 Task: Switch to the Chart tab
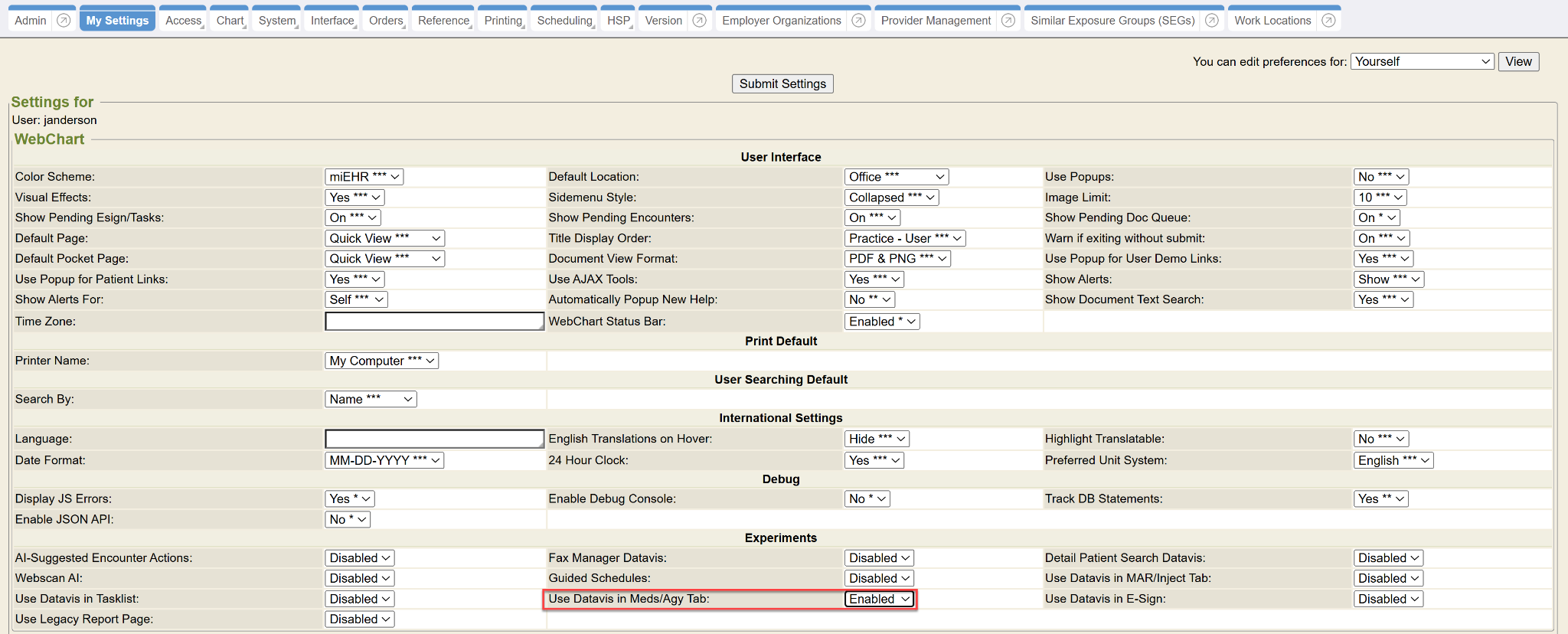tap(230, 21)
